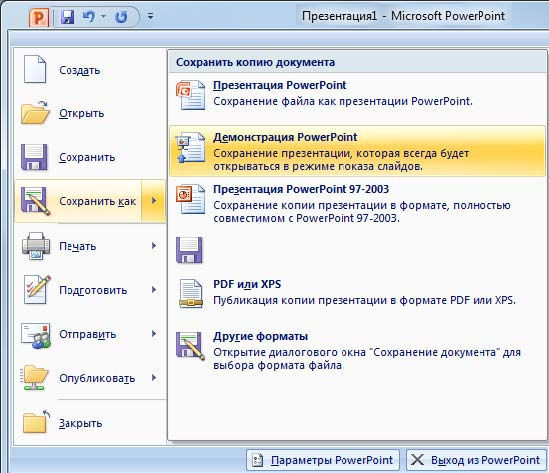This screenshot has width=549, height=473.
Task: Choose the Открыть menu item
Action: [x=90, y=113]
